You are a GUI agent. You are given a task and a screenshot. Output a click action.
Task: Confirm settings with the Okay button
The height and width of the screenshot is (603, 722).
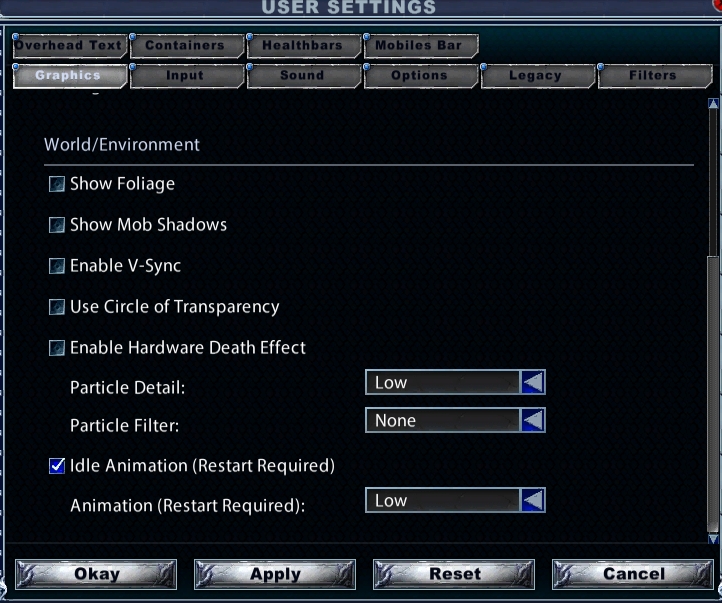click(x=96, y=574)
